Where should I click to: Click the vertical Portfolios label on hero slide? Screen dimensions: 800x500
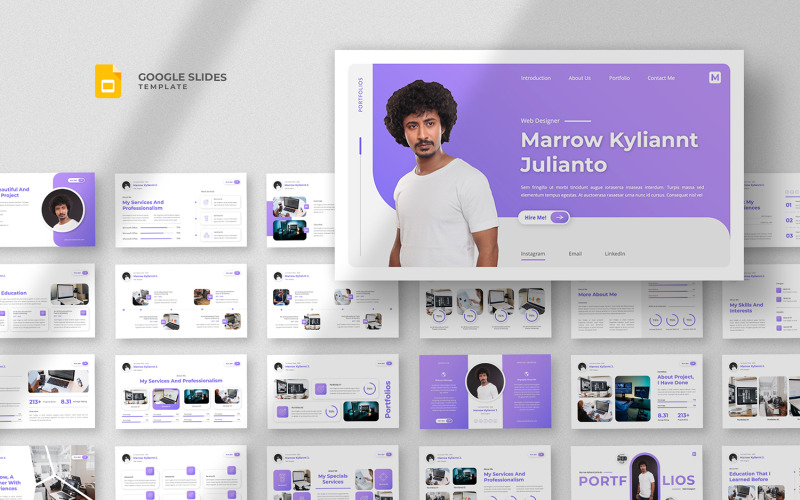pos(360,95)
